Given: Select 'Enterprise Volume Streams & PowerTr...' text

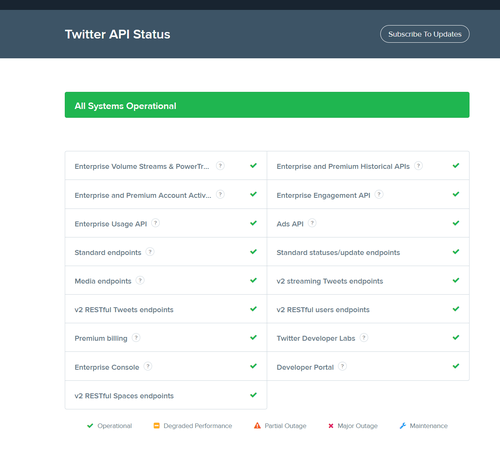Looking at the screenshot, I should click(142, 166).
